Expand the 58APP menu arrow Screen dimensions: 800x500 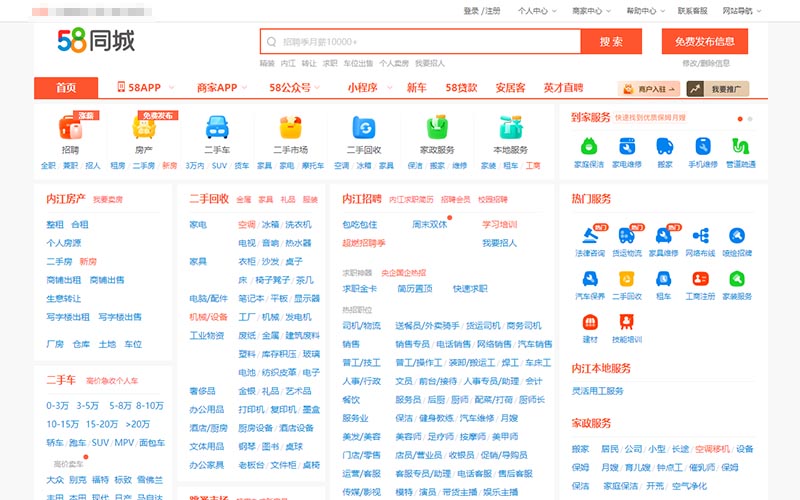click(x=171, y=88)
